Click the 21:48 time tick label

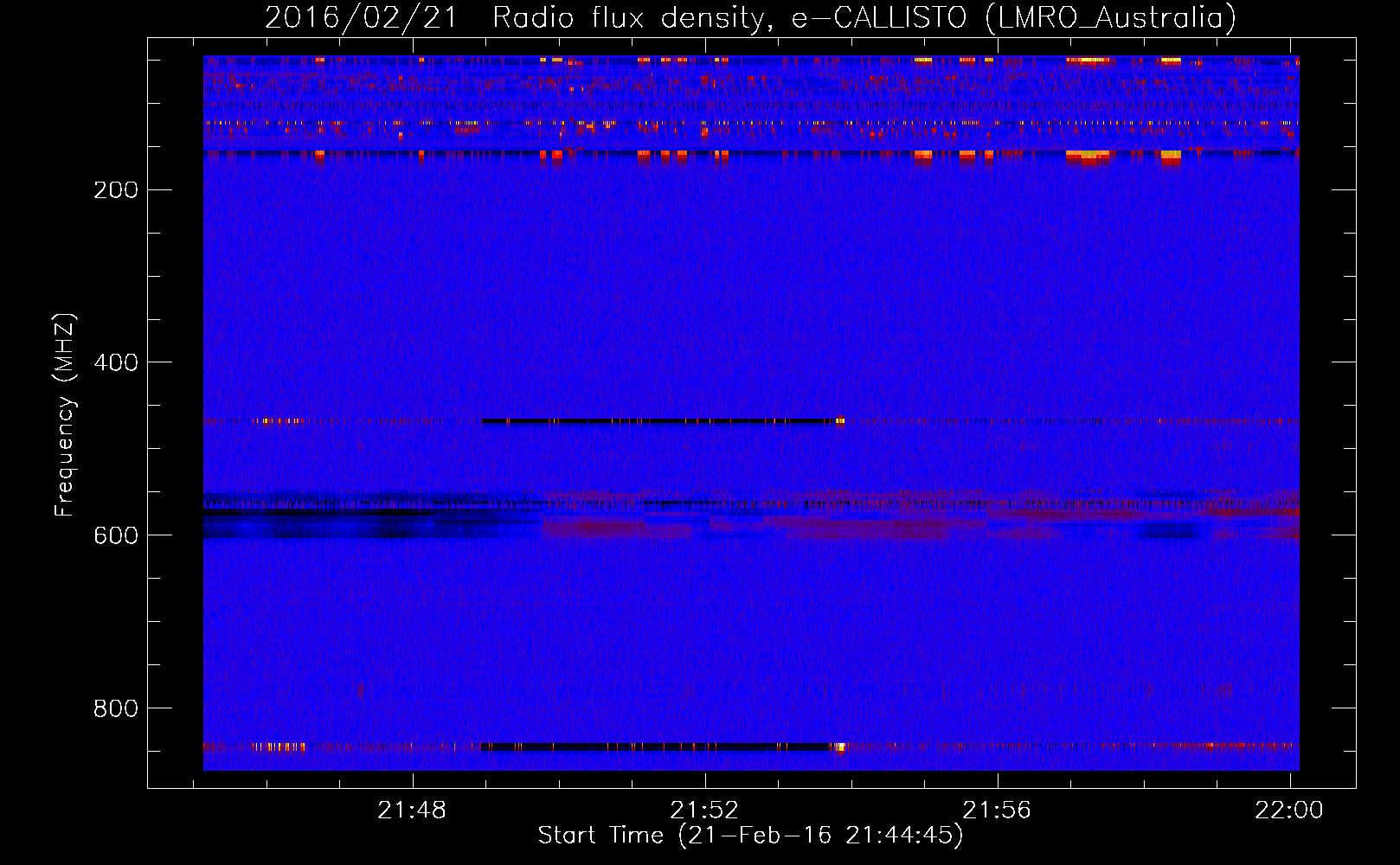click(413, 810)
